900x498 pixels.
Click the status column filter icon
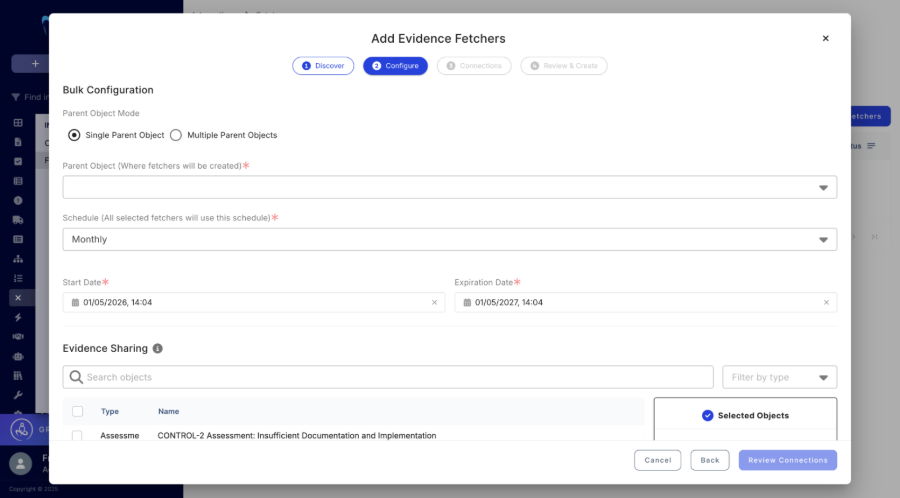(871, 146)
